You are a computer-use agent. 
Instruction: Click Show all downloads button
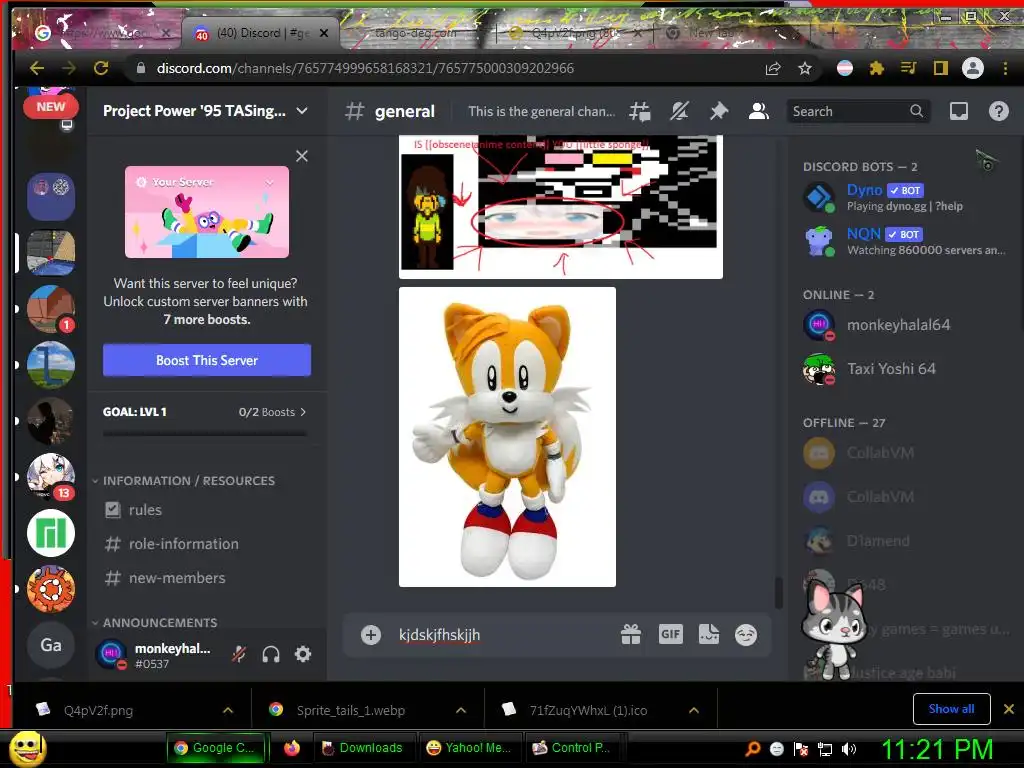point(952,709)
